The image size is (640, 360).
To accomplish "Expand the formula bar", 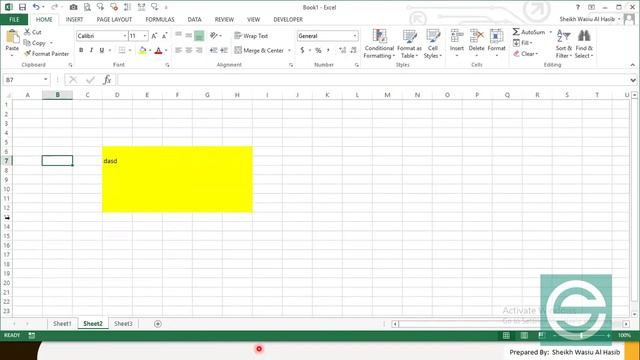I will point(633,80).
